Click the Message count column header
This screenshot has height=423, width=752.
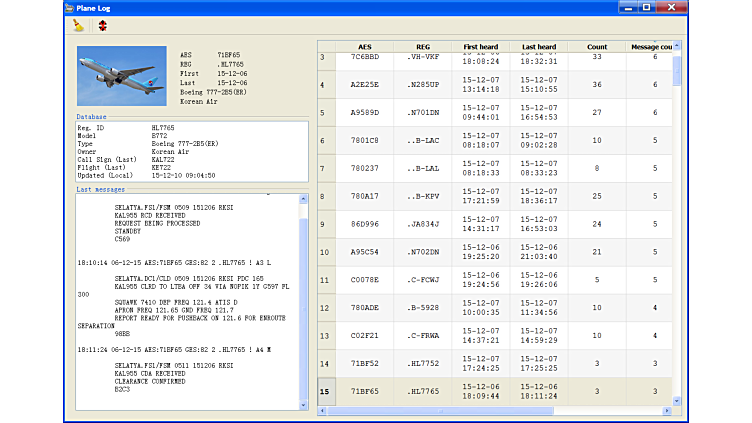(650, 47)
